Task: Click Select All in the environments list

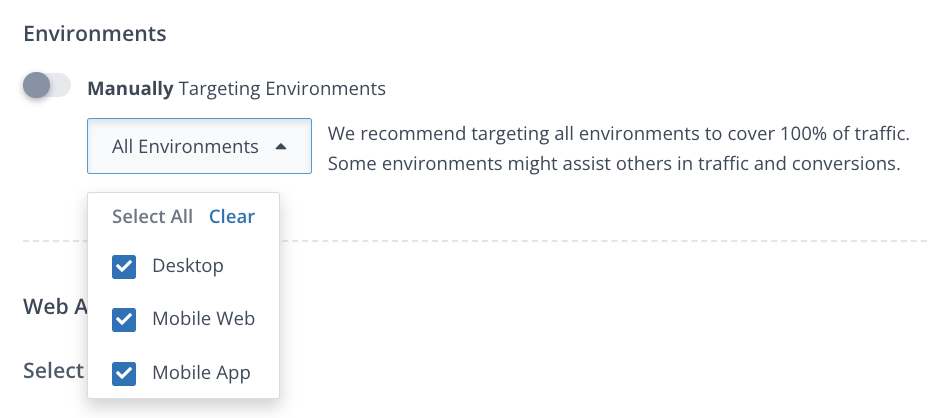Action: (152, 217)
